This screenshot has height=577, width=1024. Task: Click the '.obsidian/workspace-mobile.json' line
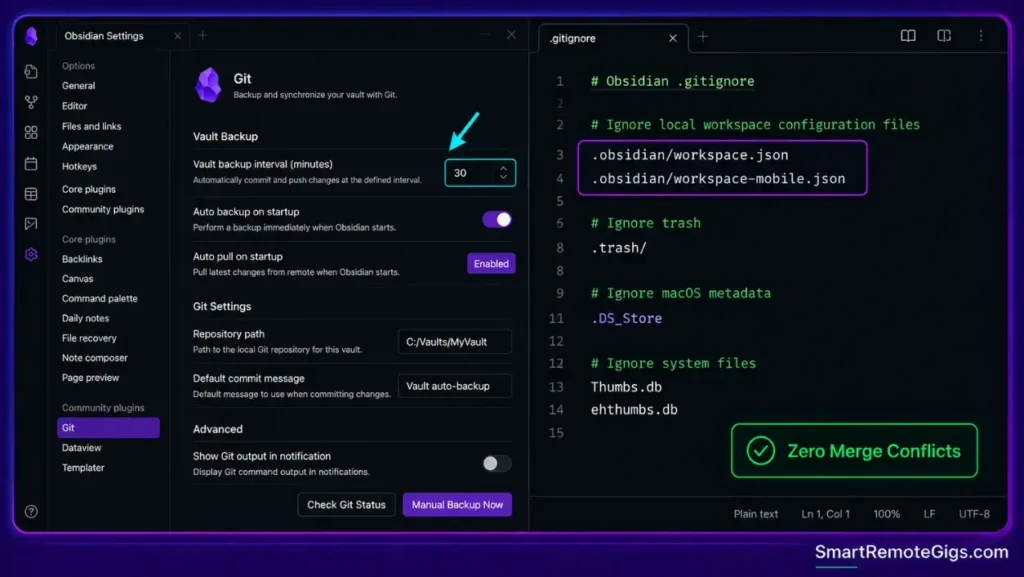click(x=718, y=179)
